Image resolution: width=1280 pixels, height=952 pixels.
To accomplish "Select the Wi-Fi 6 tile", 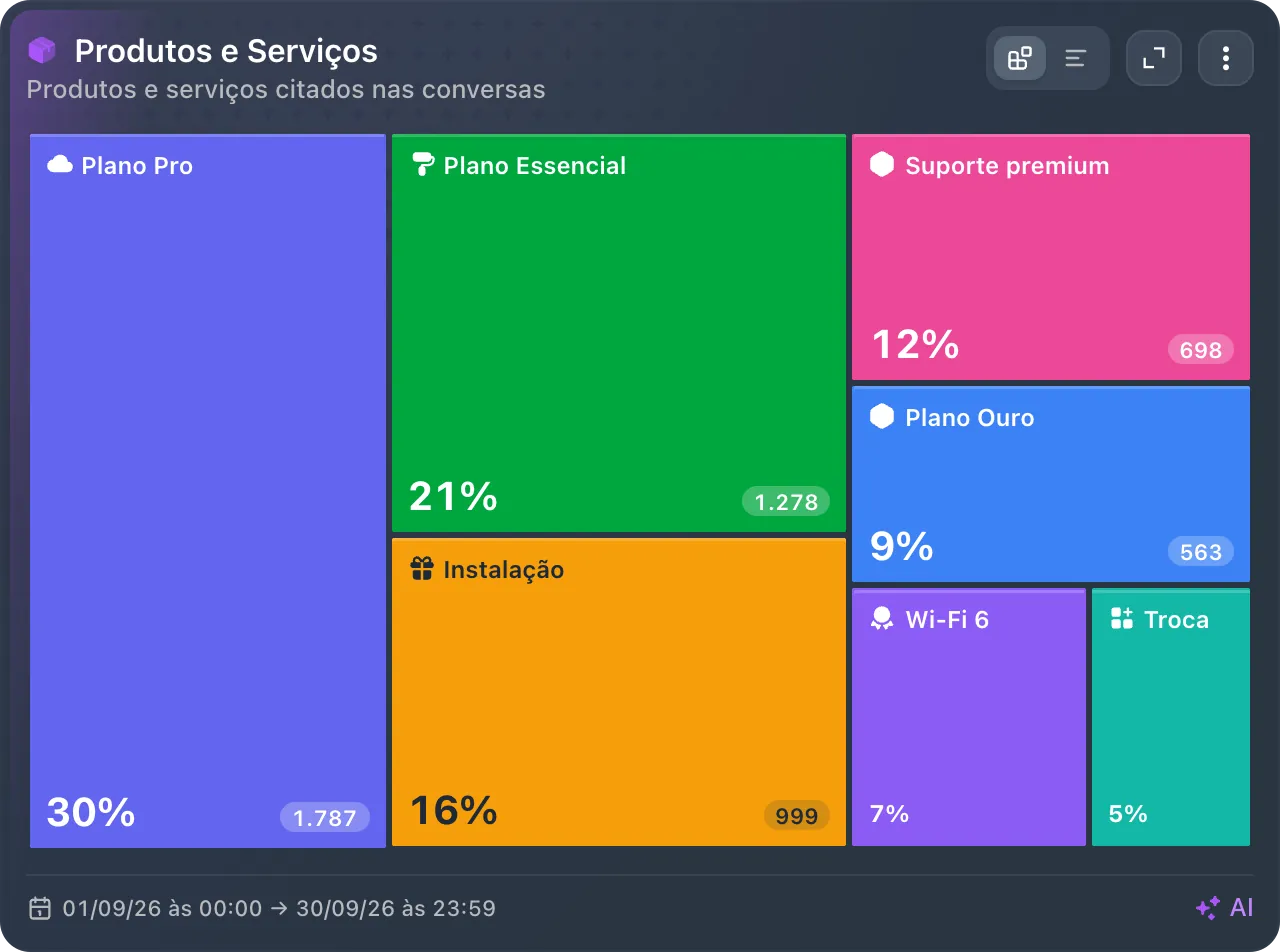I will point(969,717).
